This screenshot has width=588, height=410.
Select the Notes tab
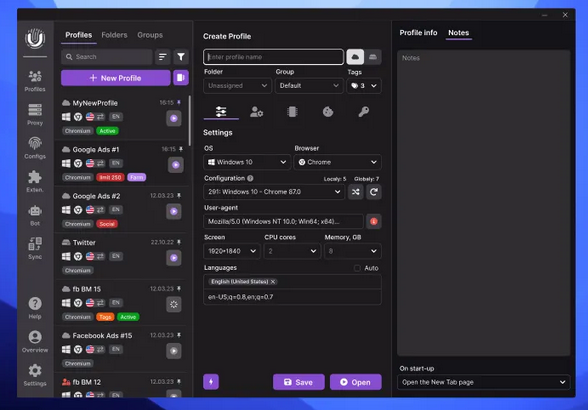[x=459, y=33]
